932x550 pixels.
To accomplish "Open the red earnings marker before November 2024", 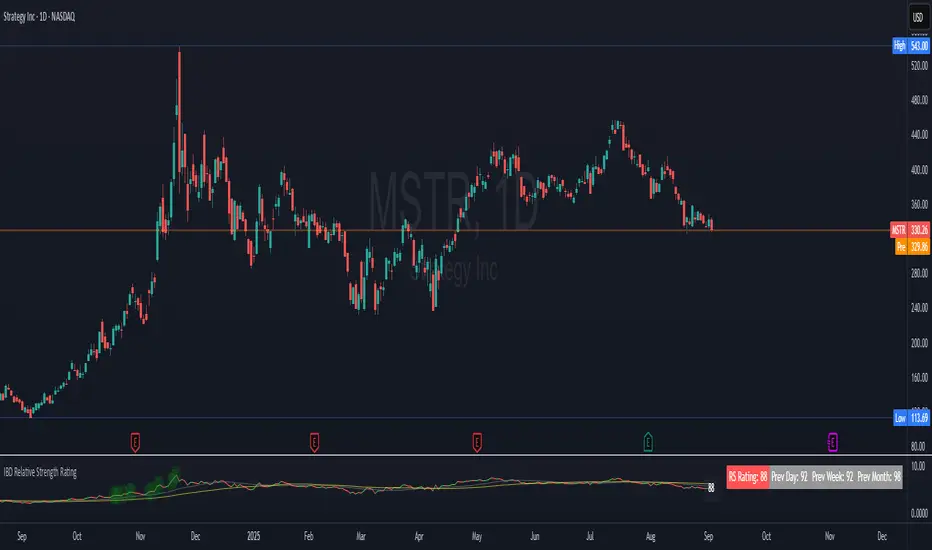I will coord(136,442).
